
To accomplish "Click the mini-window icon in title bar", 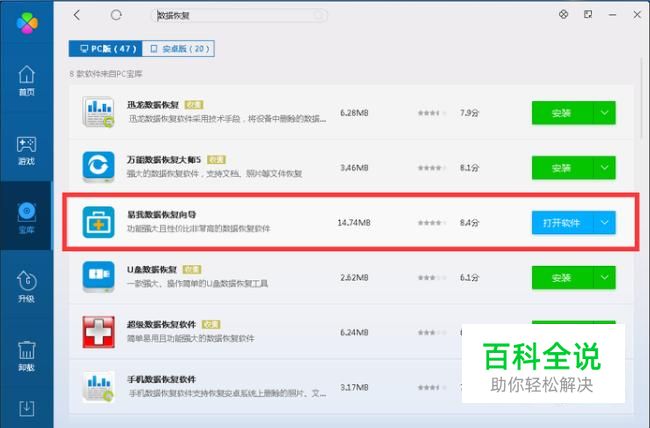I will click(x=588, y=15).
